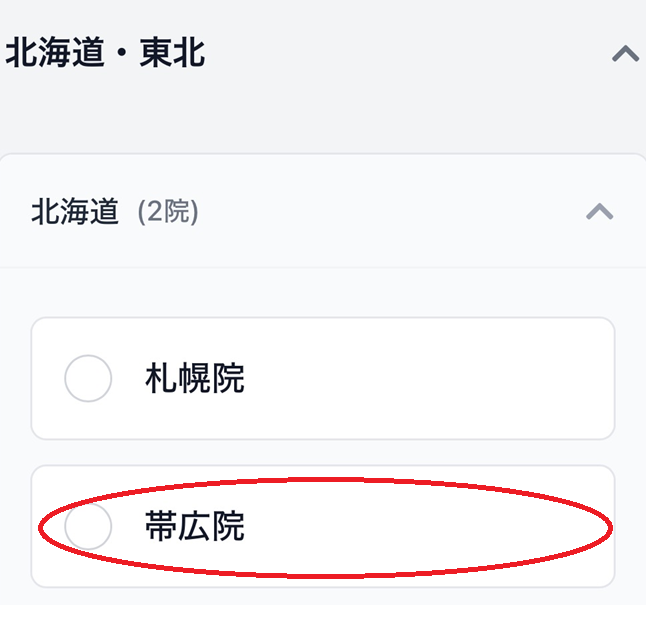This screenshot has height=636, width=646.
Task: Toggle the 北海道・東北 region header row
Action: coord(400,54)
